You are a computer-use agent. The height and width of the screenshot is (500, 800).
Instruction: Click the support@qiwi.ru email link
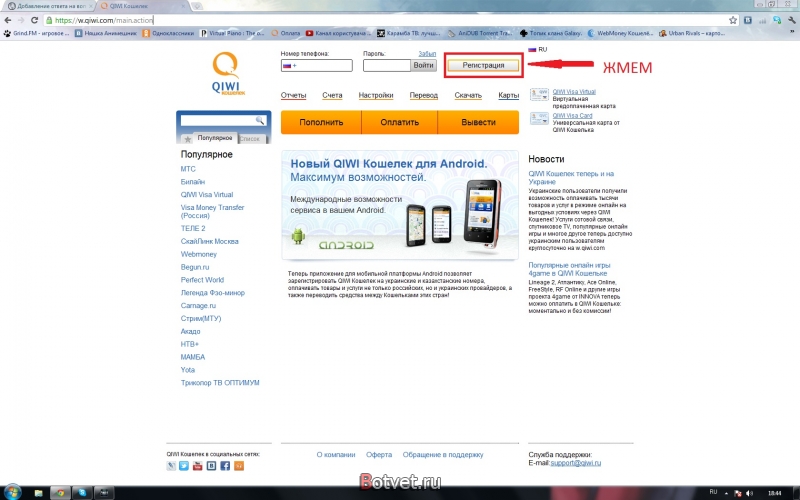coord(576,463)
